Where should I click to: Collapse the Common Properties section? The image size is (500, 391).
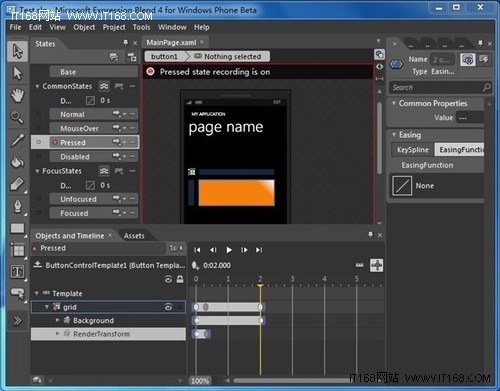394,103
